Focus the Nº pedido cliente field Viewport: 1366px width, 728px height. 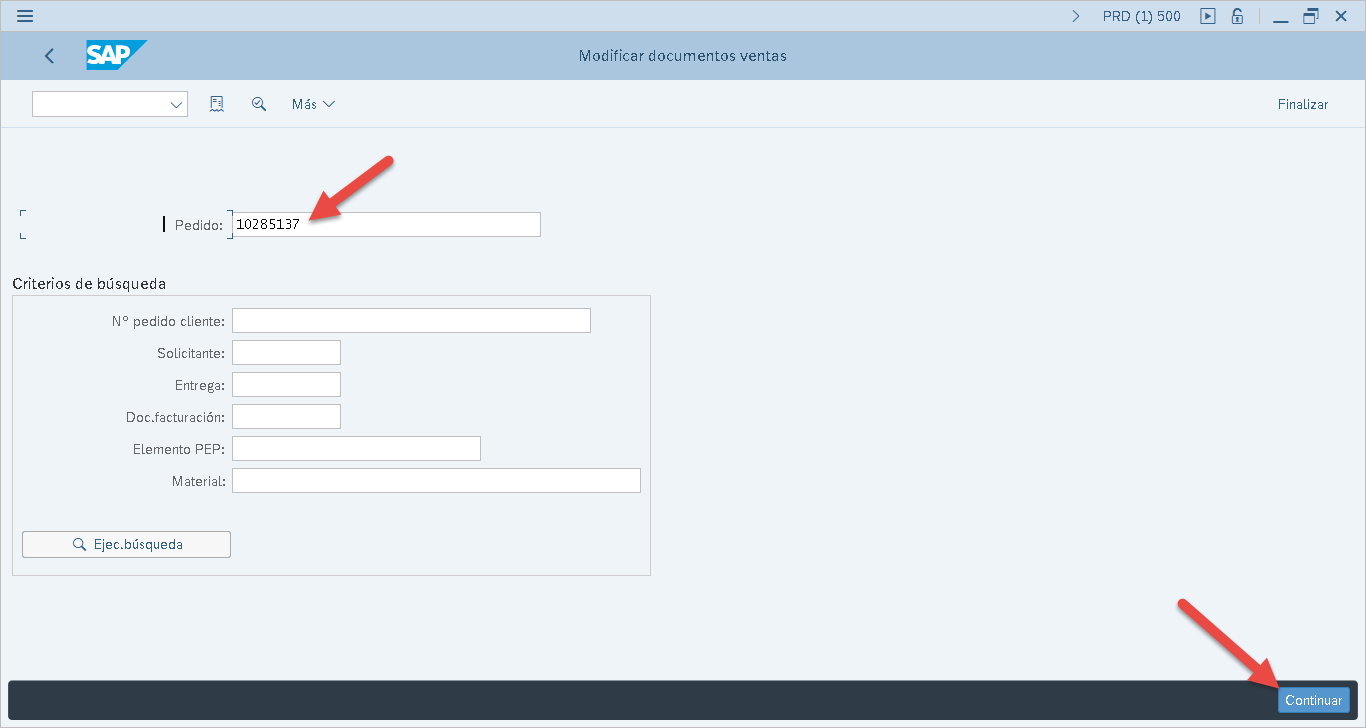pos(411,320)
